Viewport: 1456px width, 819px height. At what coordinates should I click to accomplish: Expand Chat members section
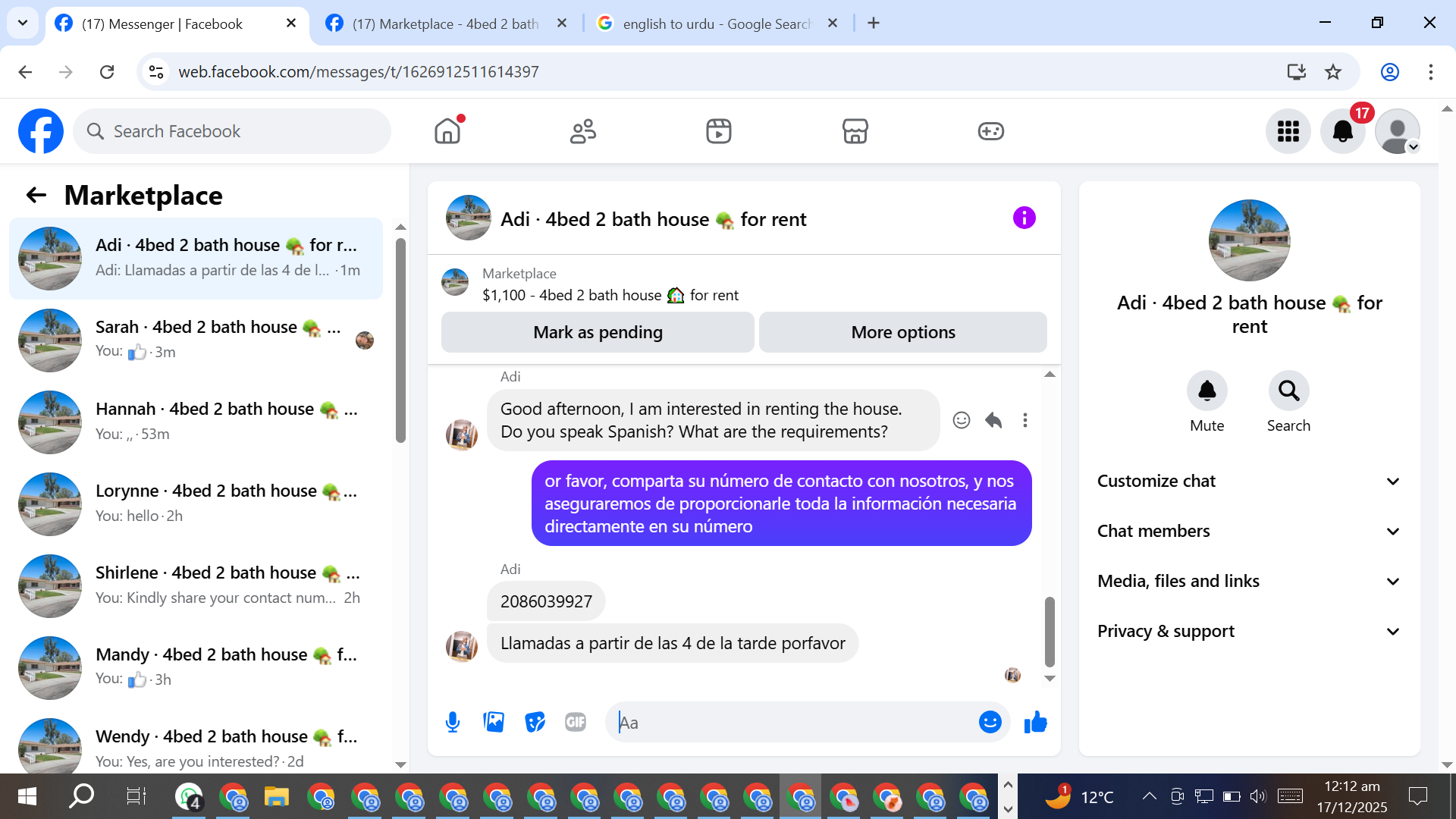coord(1249,532)
